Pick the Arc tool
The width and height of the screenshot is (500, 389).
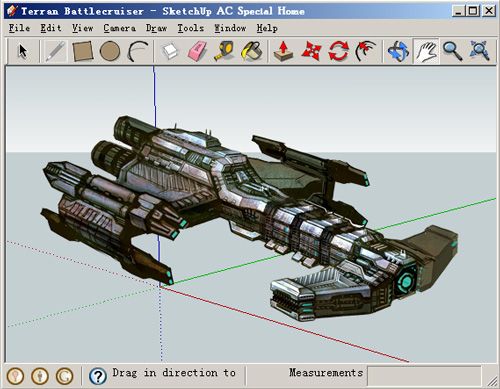pos(137,51)
